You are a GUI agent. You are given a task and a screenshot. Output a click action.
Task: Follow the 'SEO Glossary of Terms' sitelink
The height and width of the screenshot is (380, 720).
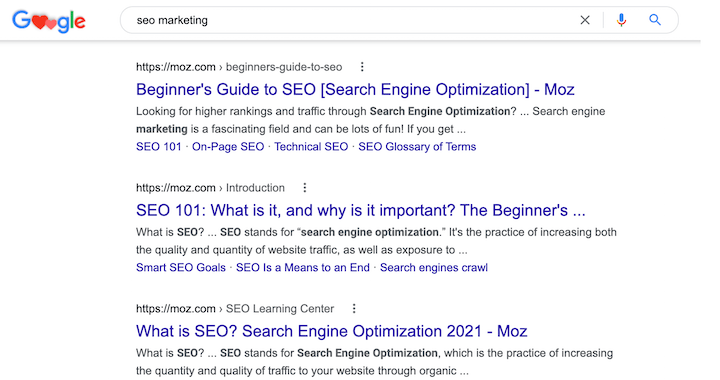pos(417,147)
